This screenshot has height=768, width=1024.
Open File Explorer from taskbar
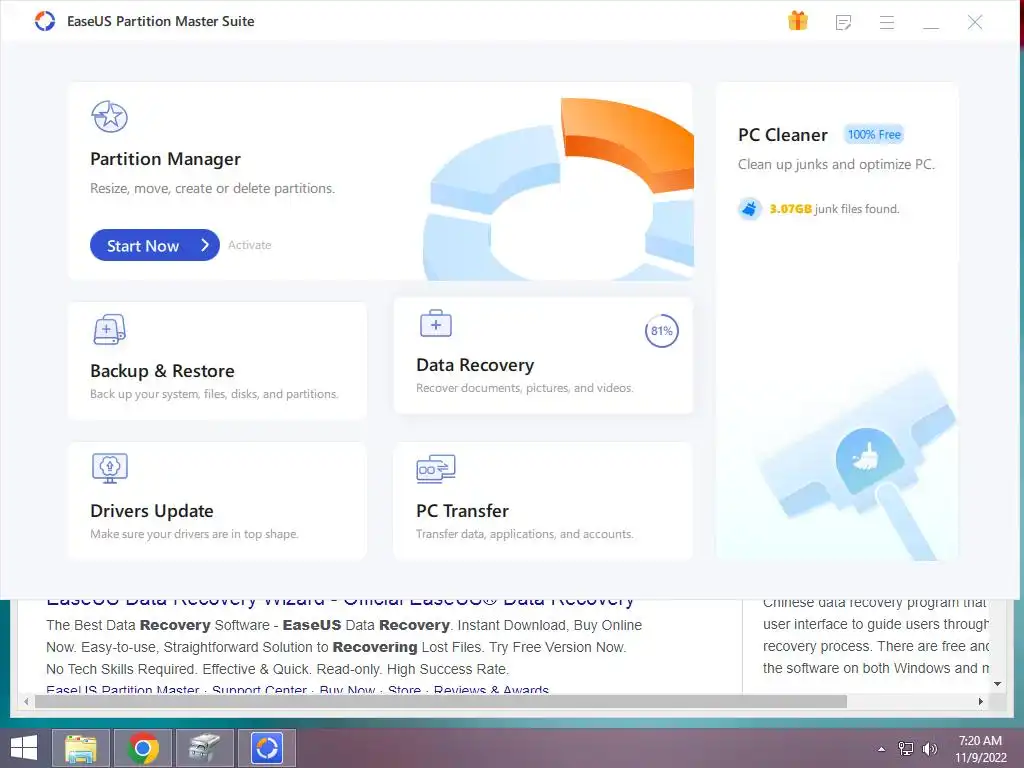click(x=81, y=748)
